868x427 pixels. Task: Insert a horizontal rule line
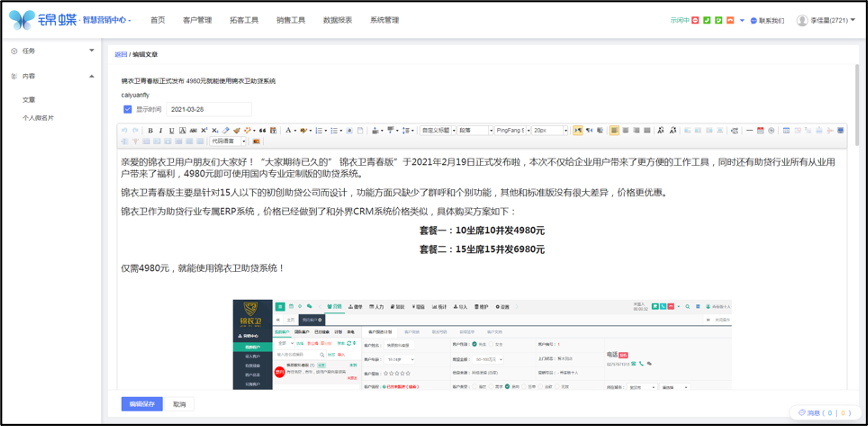click(x=750, y=130)
